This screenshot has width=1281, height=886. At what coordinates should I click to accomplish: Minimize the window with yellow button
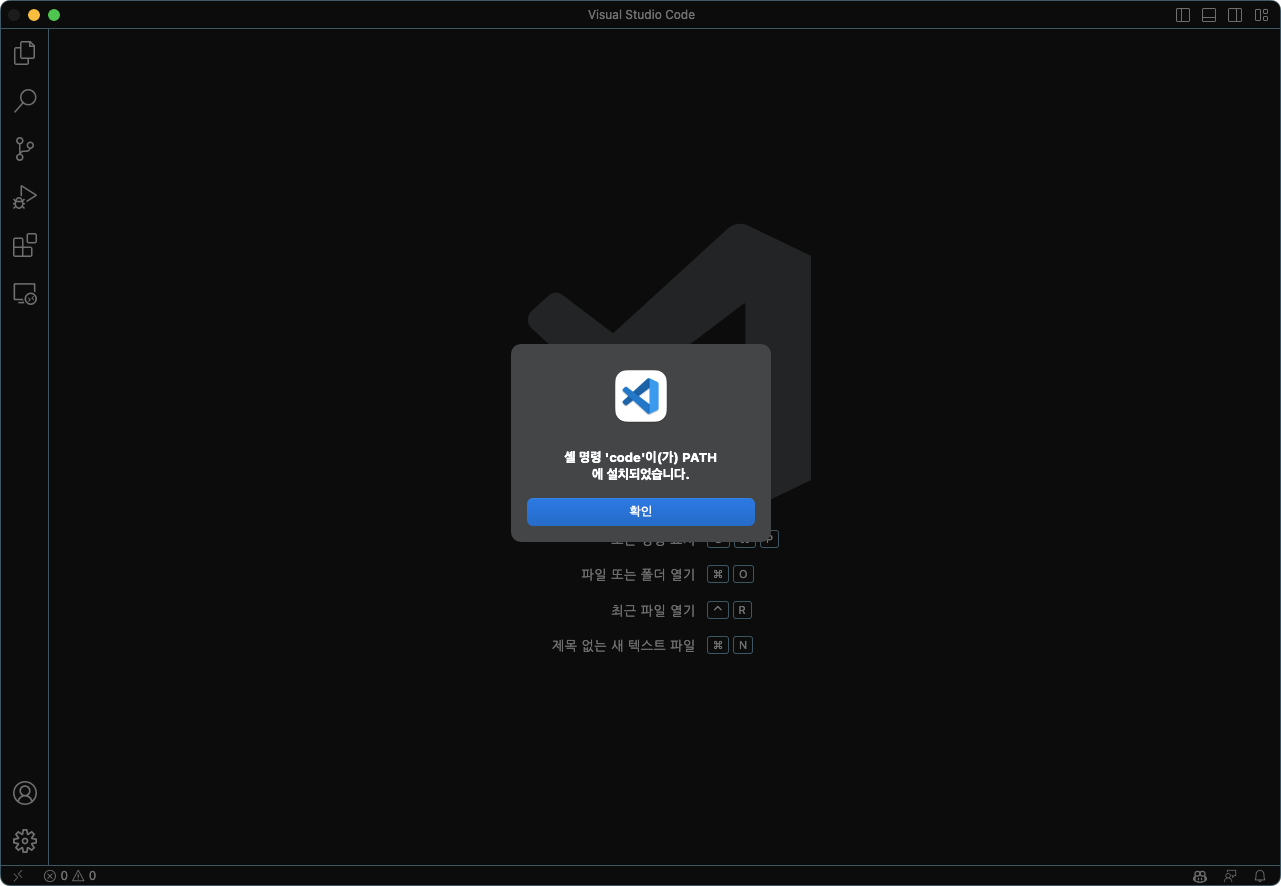point(34,15)
